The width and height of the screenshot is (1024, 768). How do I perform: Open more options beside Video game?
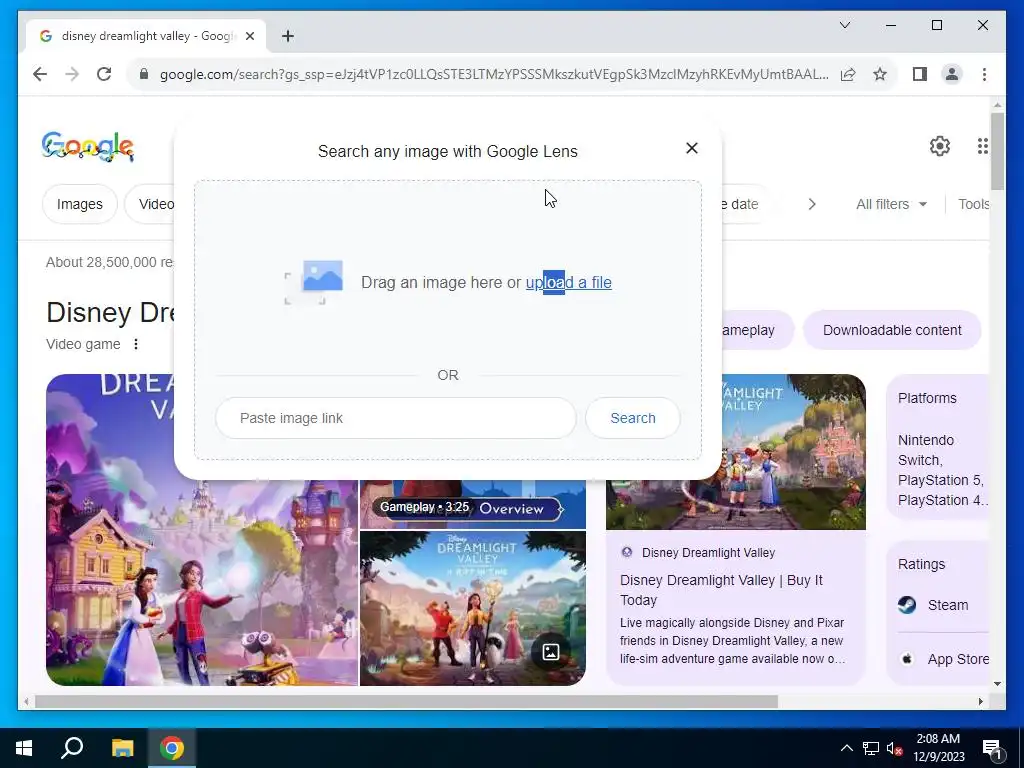[x=136, y=344]
